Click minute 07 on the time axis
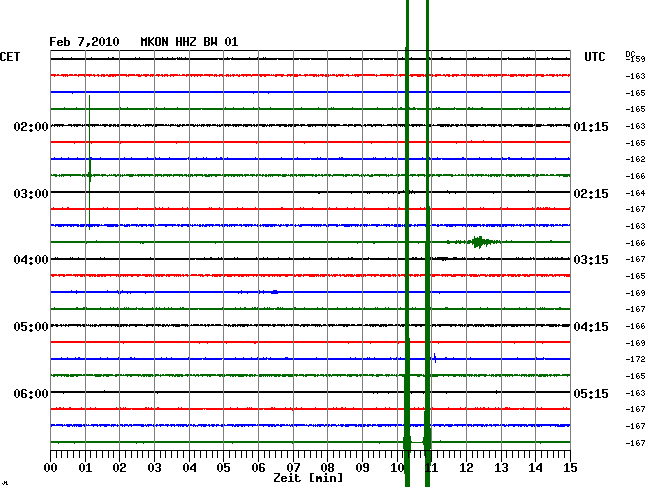 (x=293, y=467)
